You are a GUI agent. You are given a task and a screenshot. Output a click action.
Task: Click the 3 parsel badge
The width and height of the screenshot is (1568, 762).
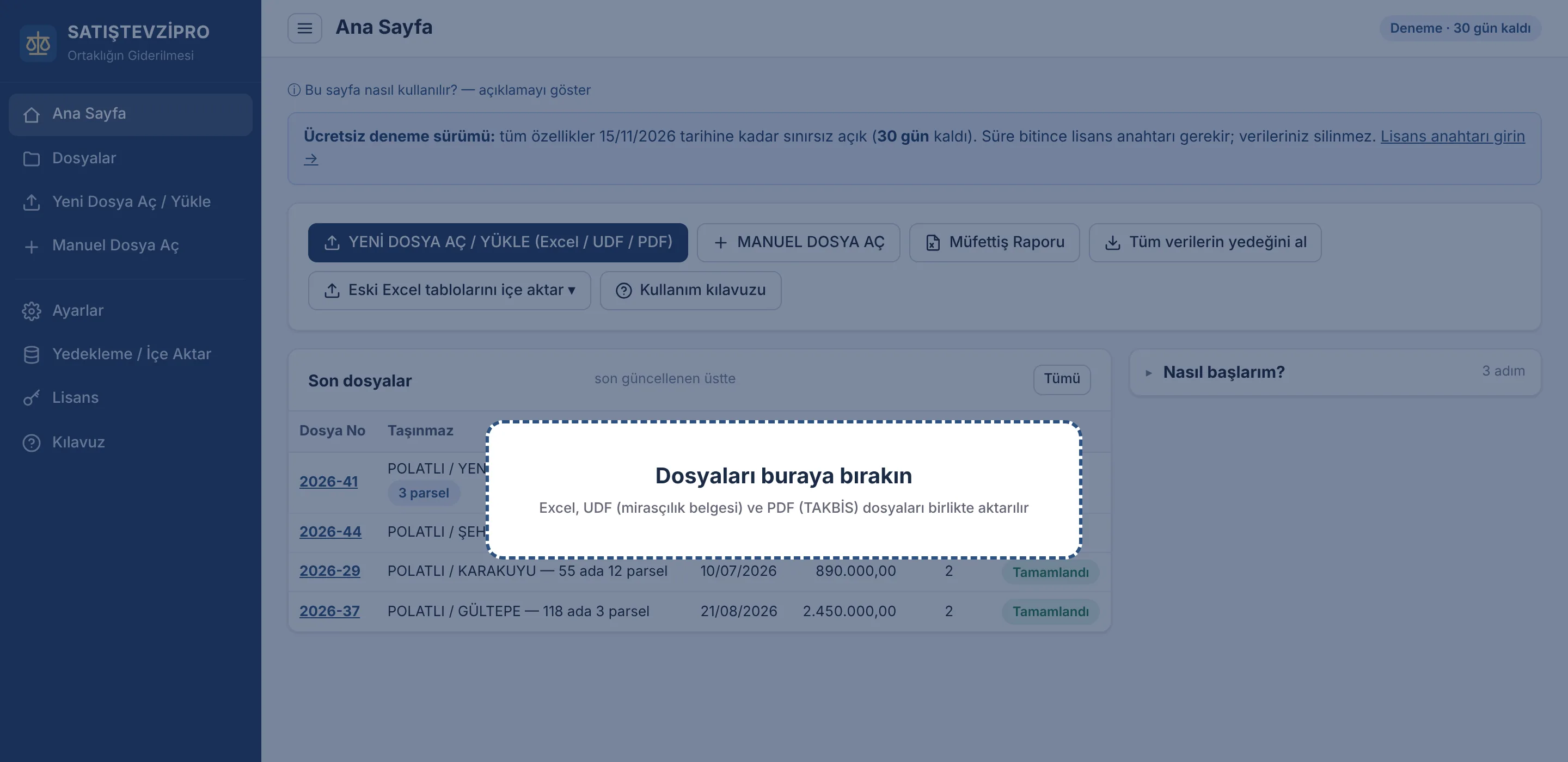(x=424, y=493)
